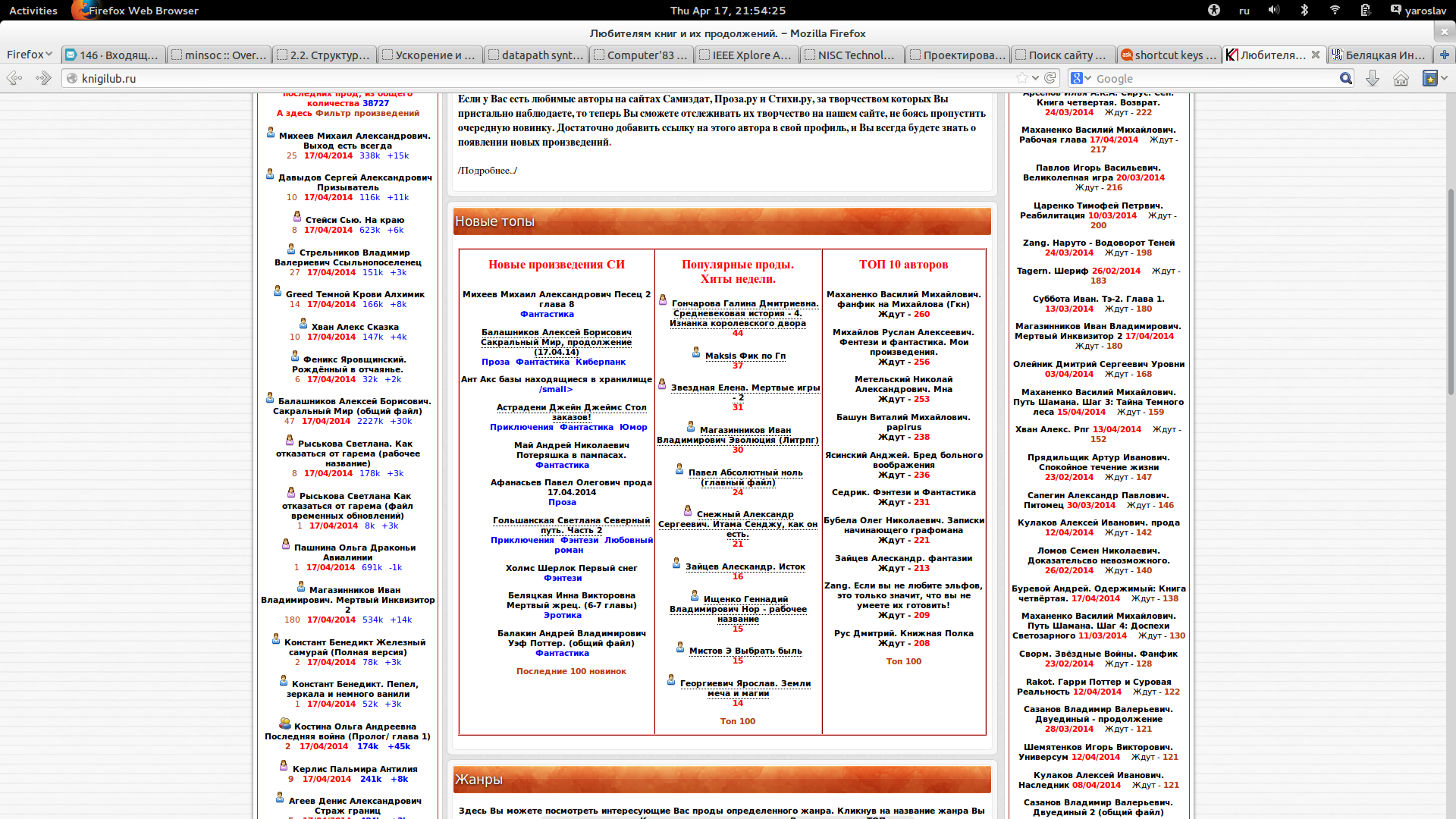
Task: Switch to the "IEEE Xplore" tab
Action: coord(746,55)
